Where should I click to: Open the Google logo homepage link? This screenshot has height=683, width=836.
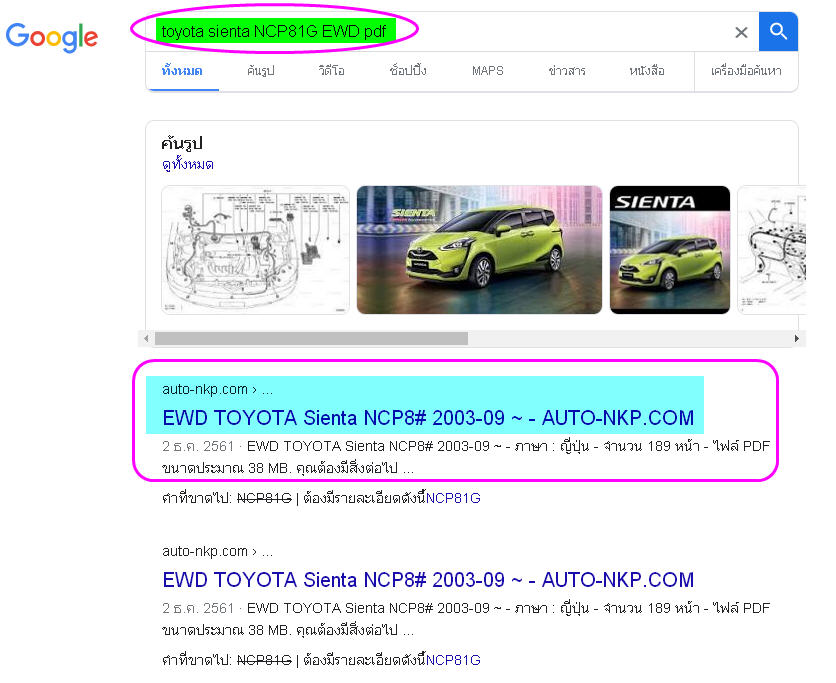52,37
